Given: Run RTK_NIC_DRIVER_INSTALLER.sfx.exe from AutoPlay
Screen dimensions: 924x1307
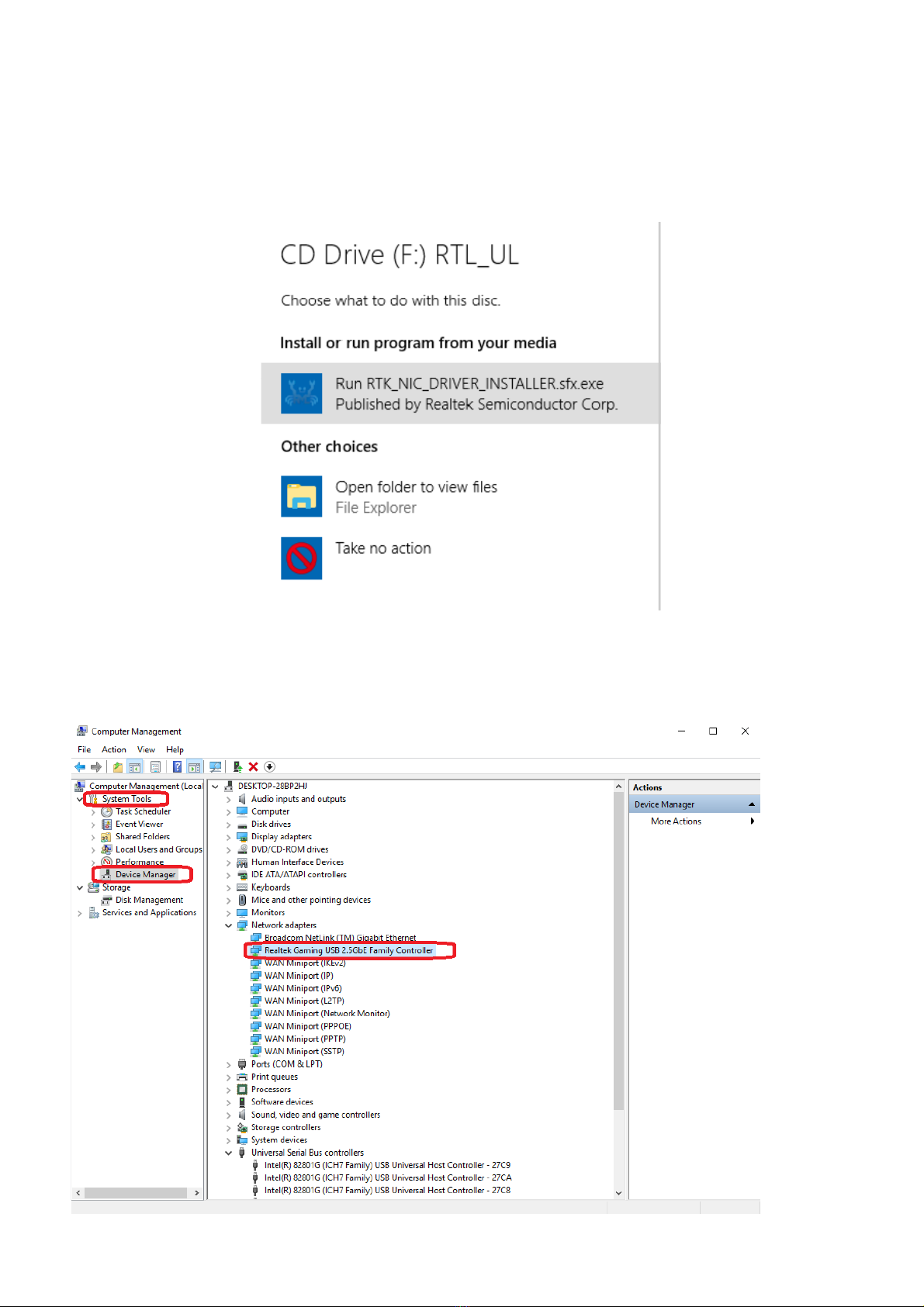Looking at the screenshot, I should pyautogui.click(x=460, y=393).
